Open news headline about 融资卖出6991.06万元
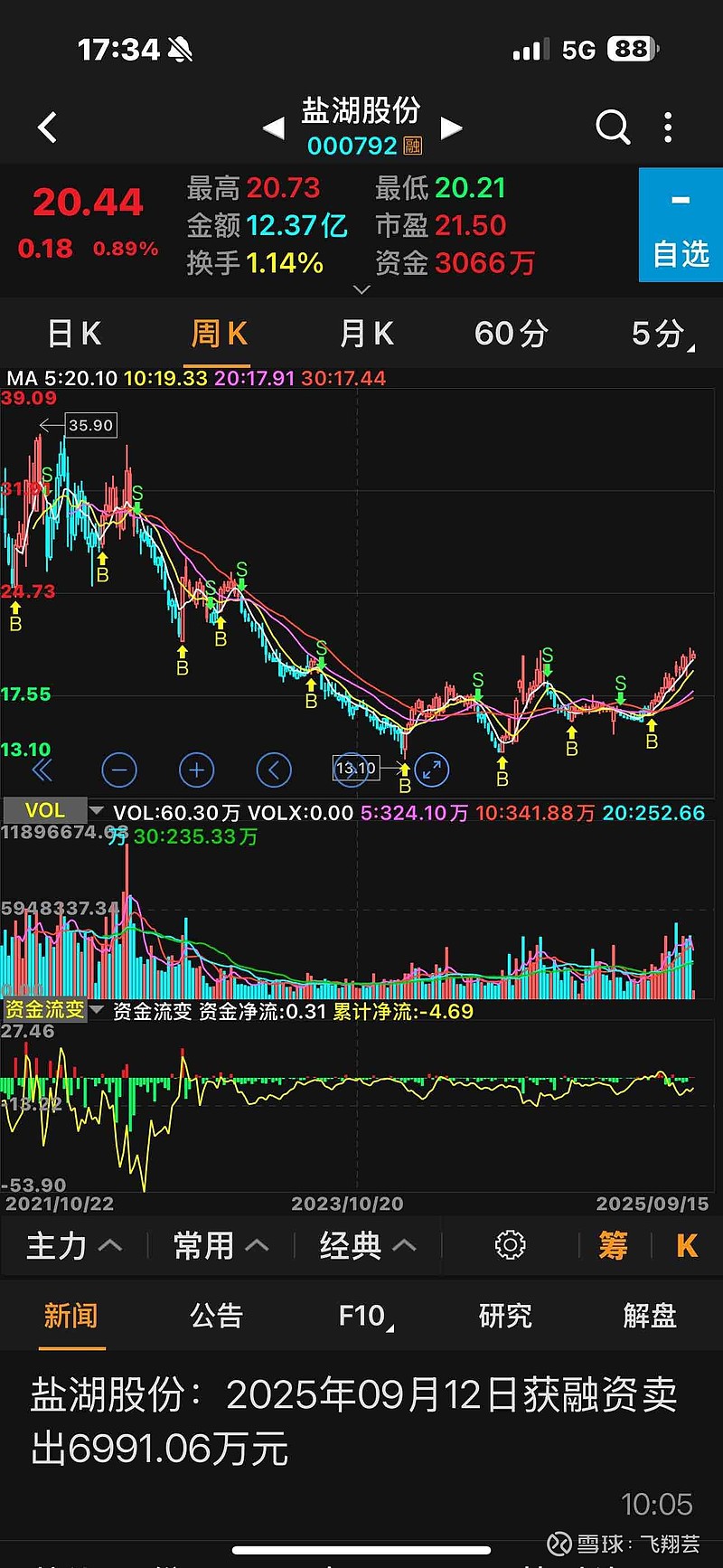Image resolution: width=723 pixels, height=1568 pixels. point(354,1422)
